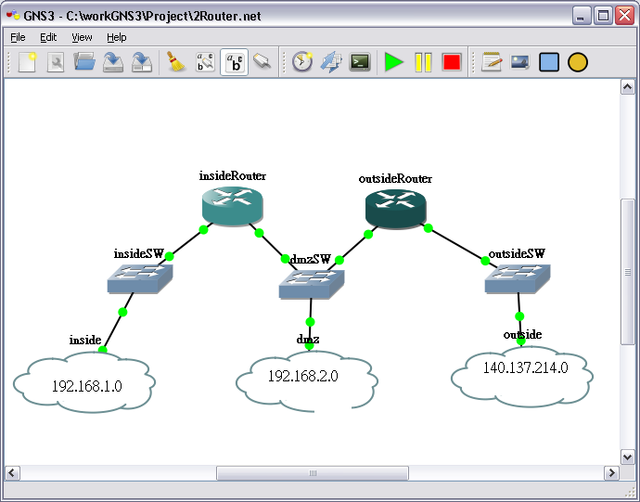Click the Add a note icon
Screen dimensions: 640x502
tap(491, 62)
